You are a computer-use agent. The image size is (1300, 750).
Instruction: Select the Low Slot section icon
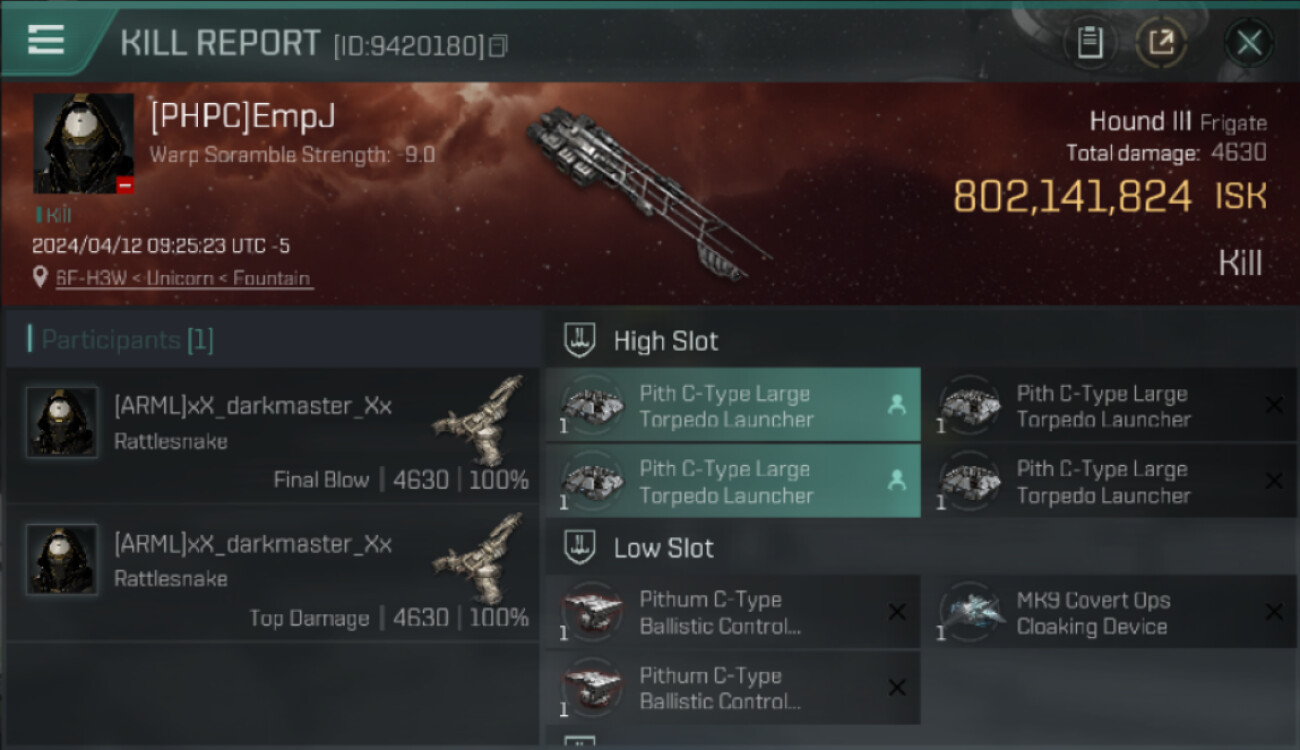coord(581,547)
